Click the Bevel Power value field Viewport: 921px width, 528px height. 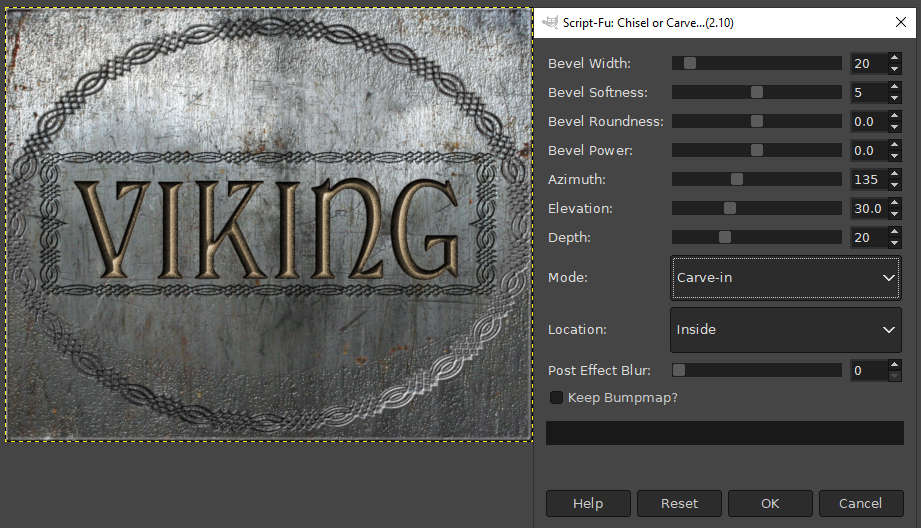pyautogui.click(x=866, y=150)
